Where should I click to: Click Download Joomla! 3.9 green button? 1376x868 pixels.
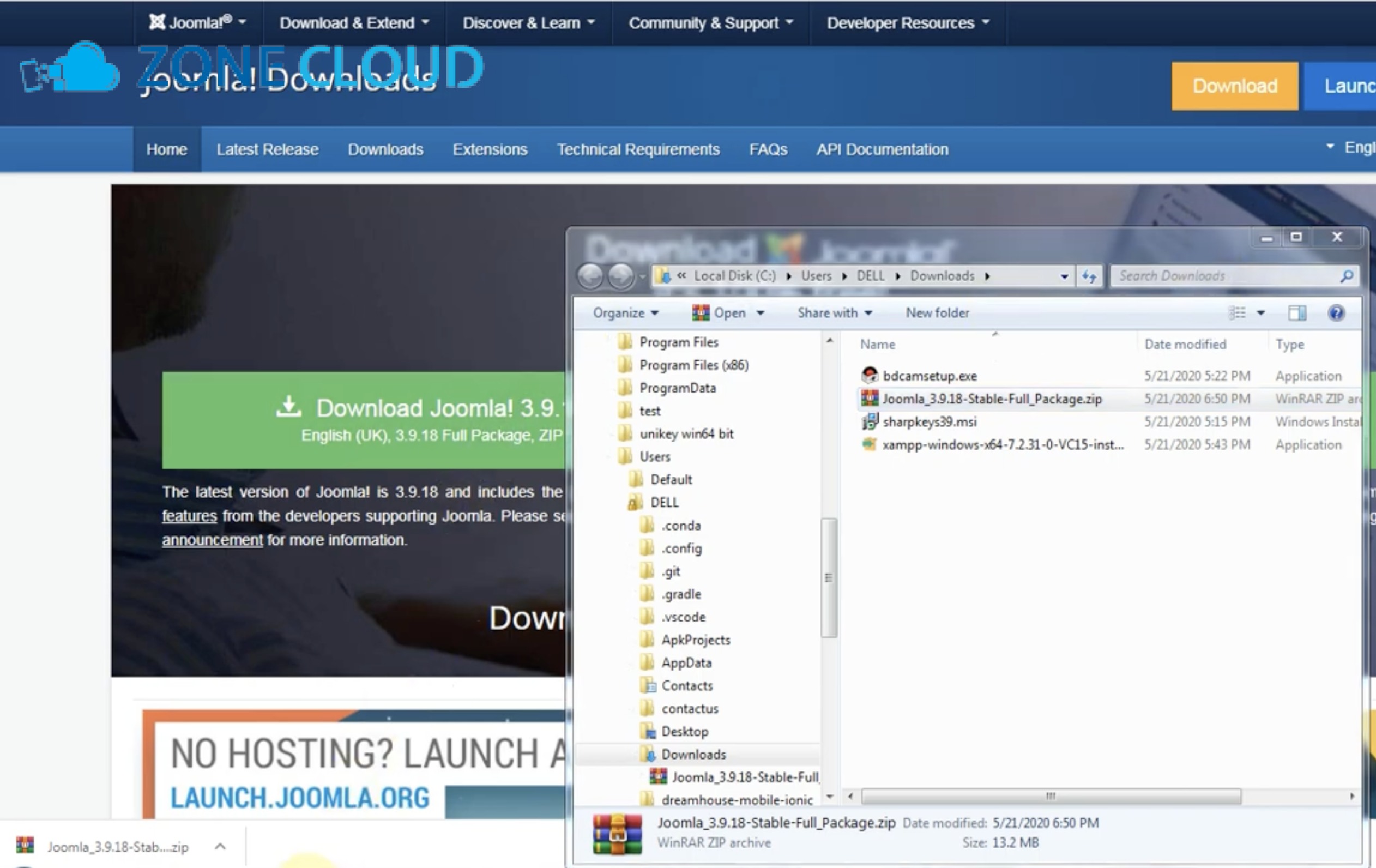364,420
